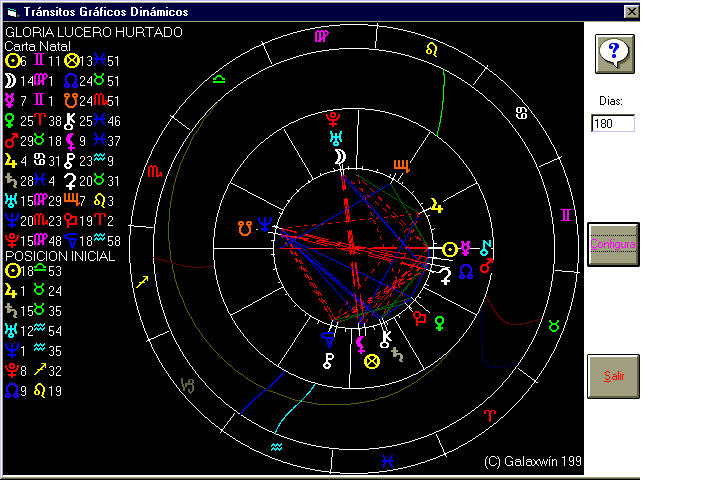Click the green Taurus sign on the outer ring

[553, 326]
